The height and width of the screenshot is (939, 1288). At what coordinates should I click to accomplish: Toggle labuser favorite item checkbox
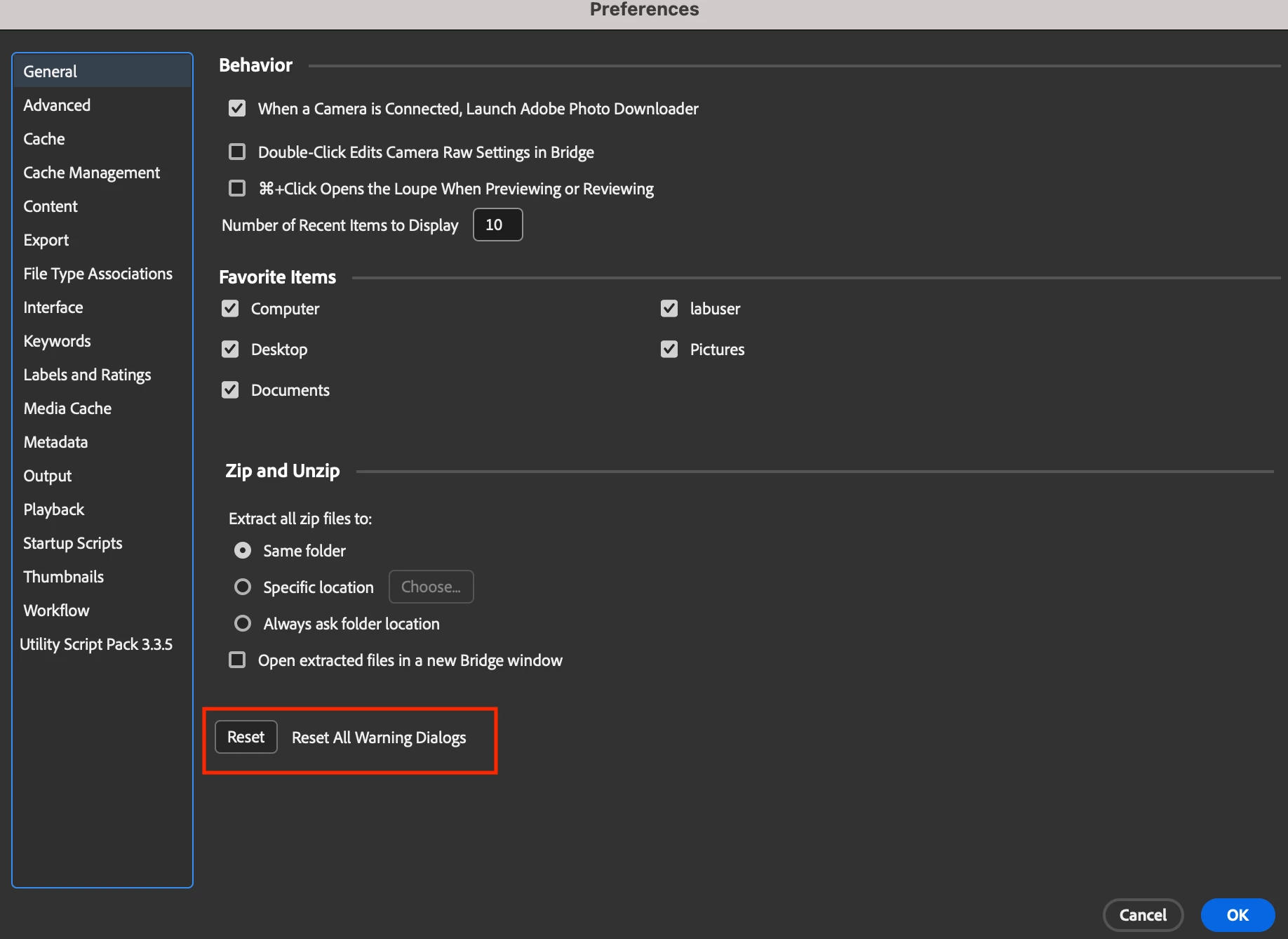[x=669, y=309]
